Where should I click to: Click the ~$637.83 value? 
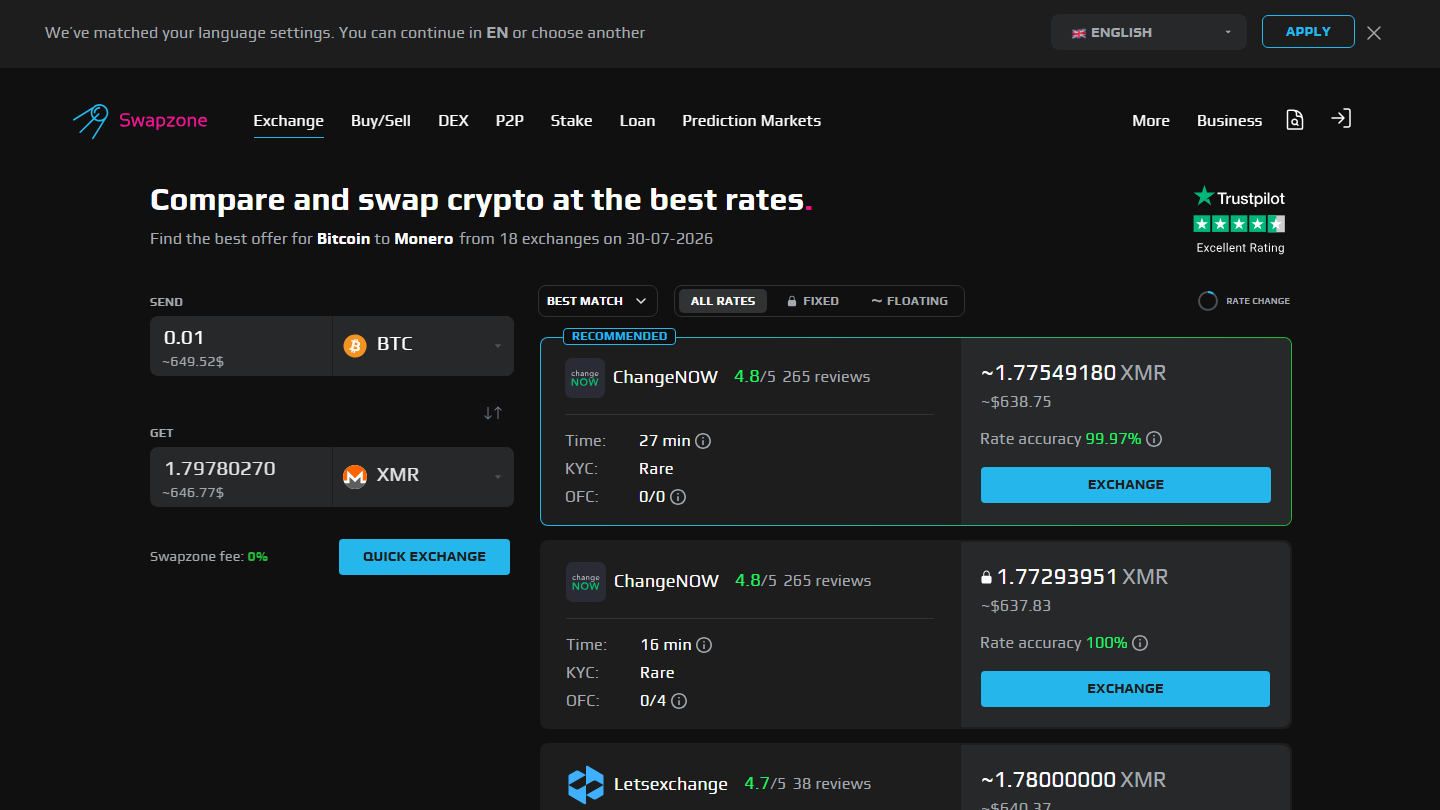coord(1015,606)
